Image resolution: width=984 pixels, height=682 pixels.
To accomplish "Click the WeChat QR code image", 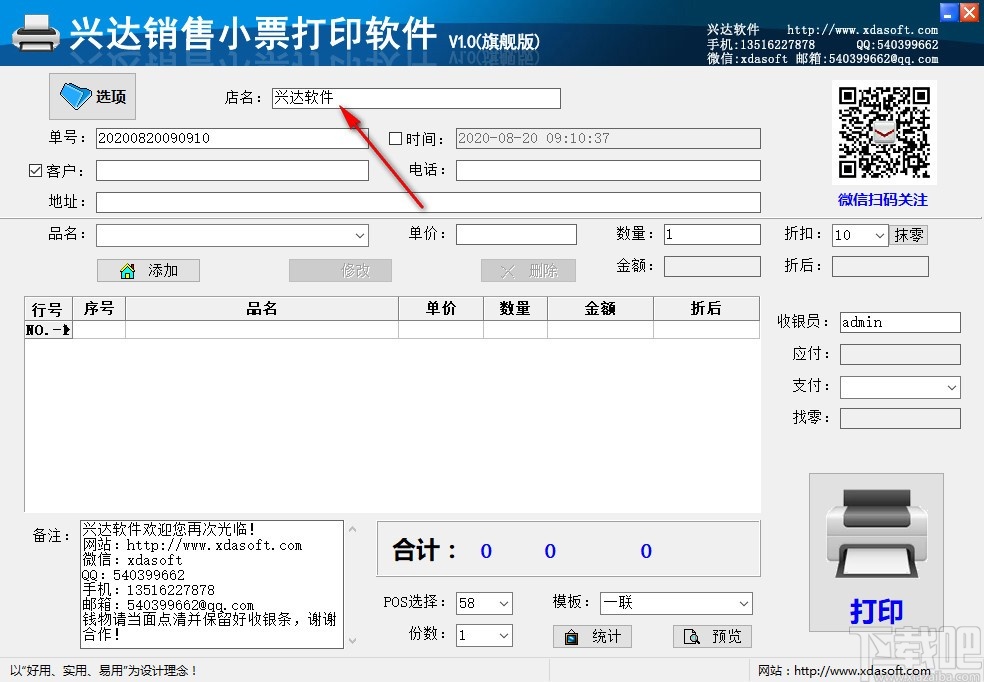I will pos(884,131).
